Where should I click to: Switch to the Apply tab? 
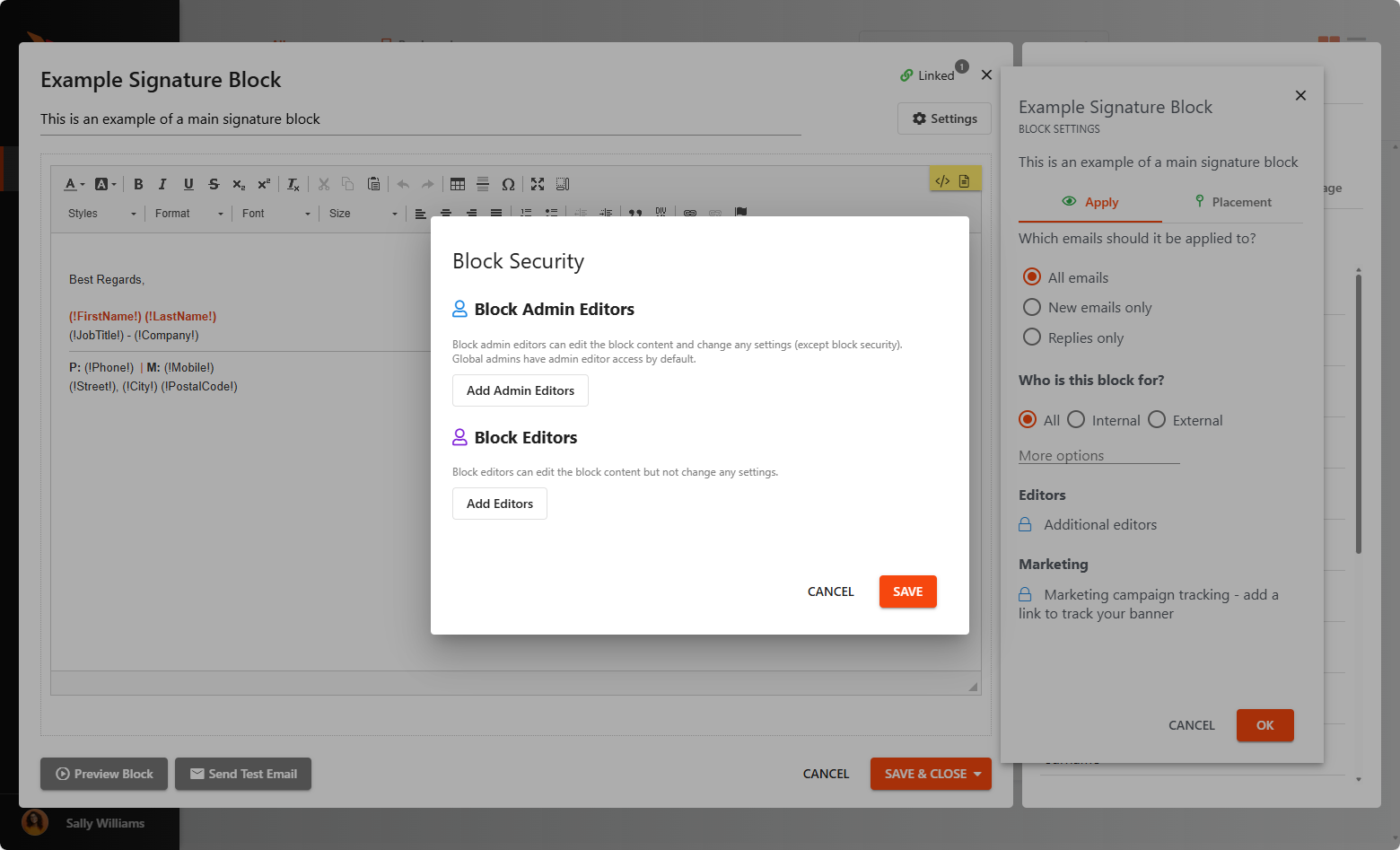tap(1089, 202)
